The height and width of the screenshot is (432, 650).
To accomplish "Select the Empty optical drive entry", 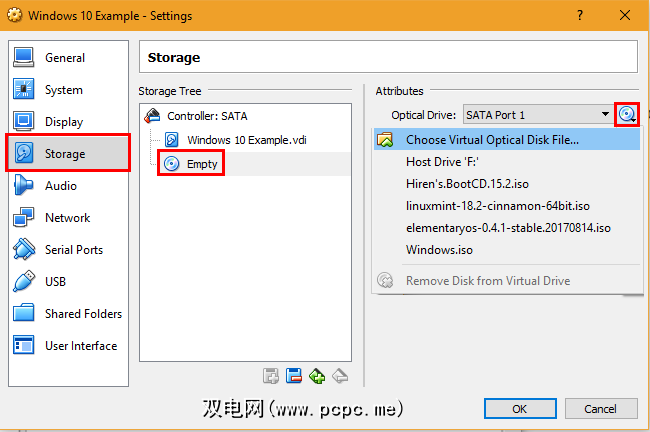I will (x=201, y=163).
